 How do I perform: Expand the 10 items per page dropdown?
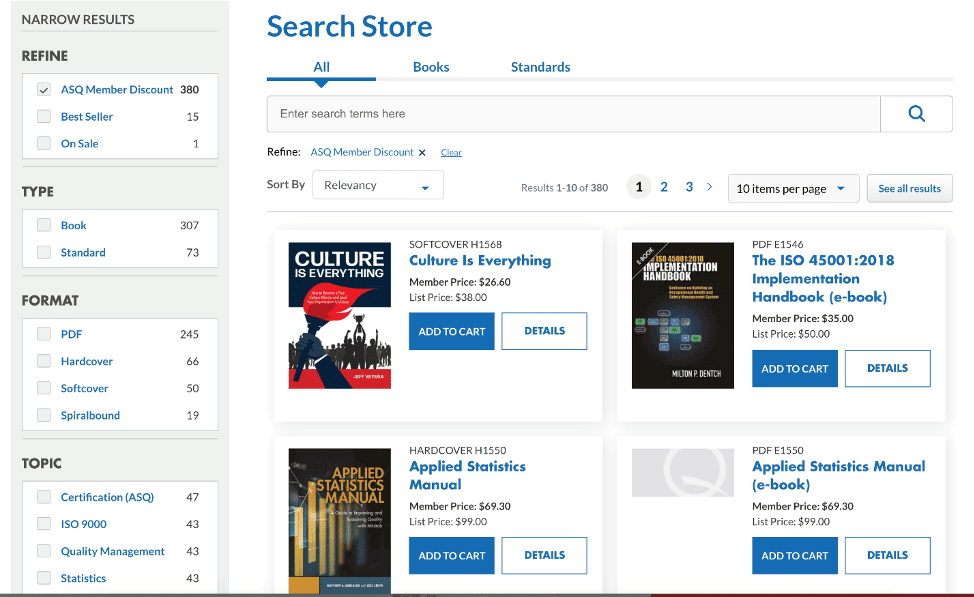tap(793, 189)
